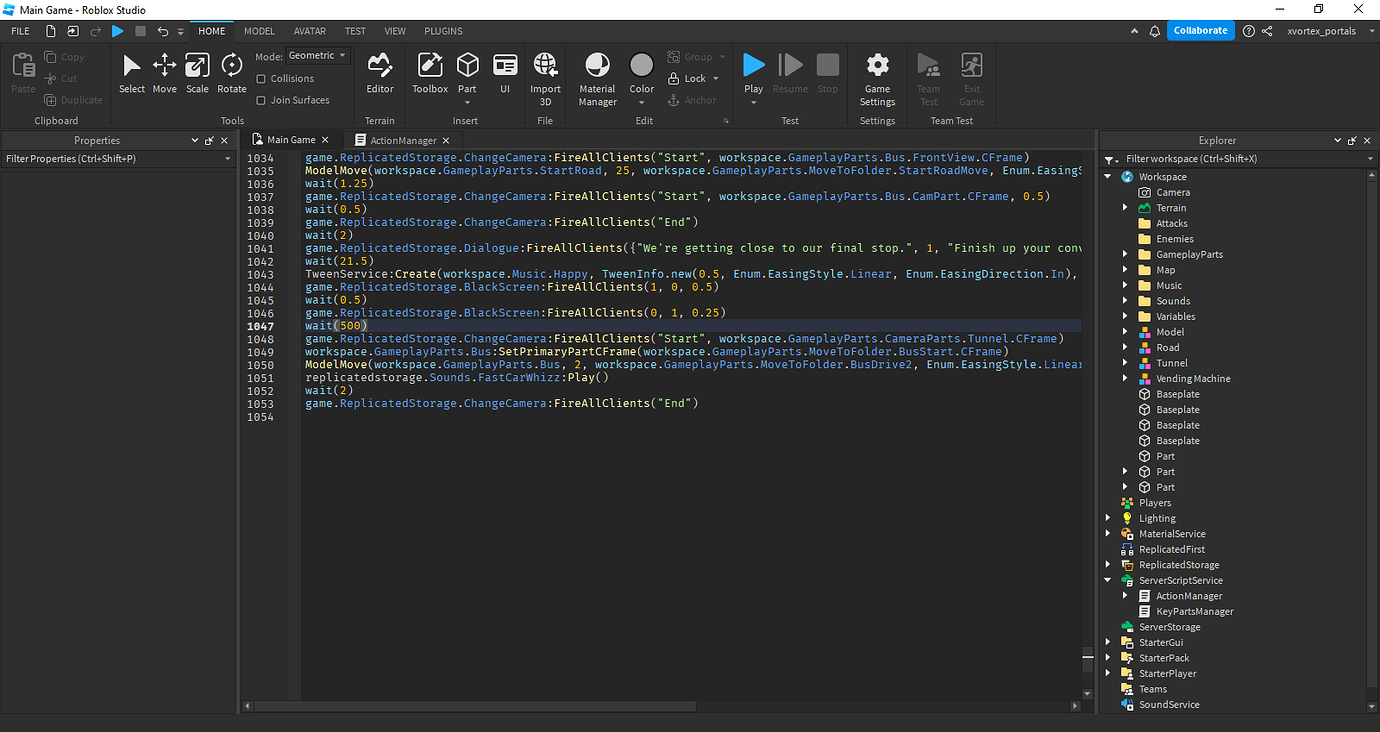Click the notifications bell icon
This screenshot has width=1380, height=732.
1155,31
